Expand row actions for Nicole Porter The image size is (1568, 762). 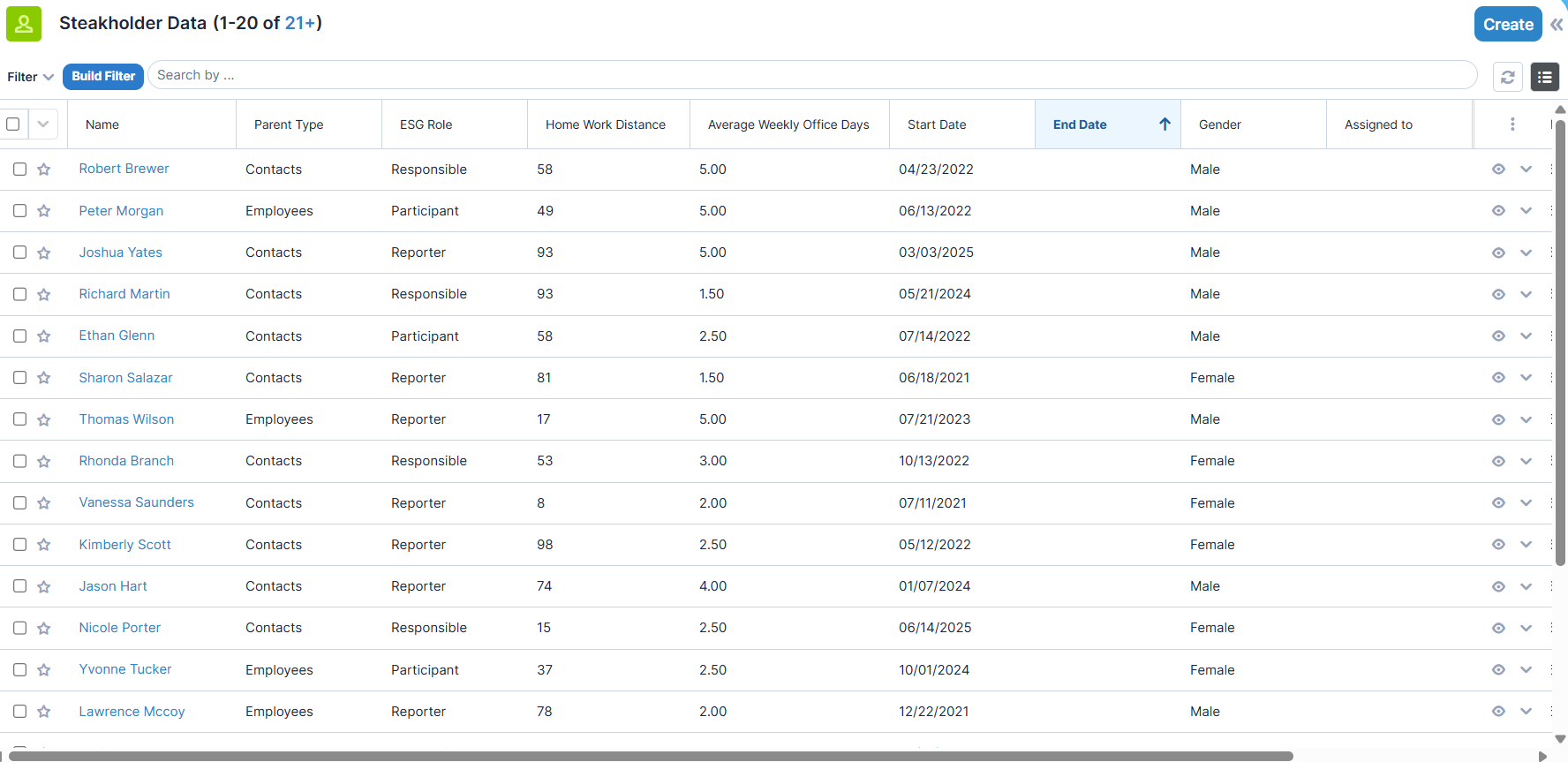(1526, 628)
